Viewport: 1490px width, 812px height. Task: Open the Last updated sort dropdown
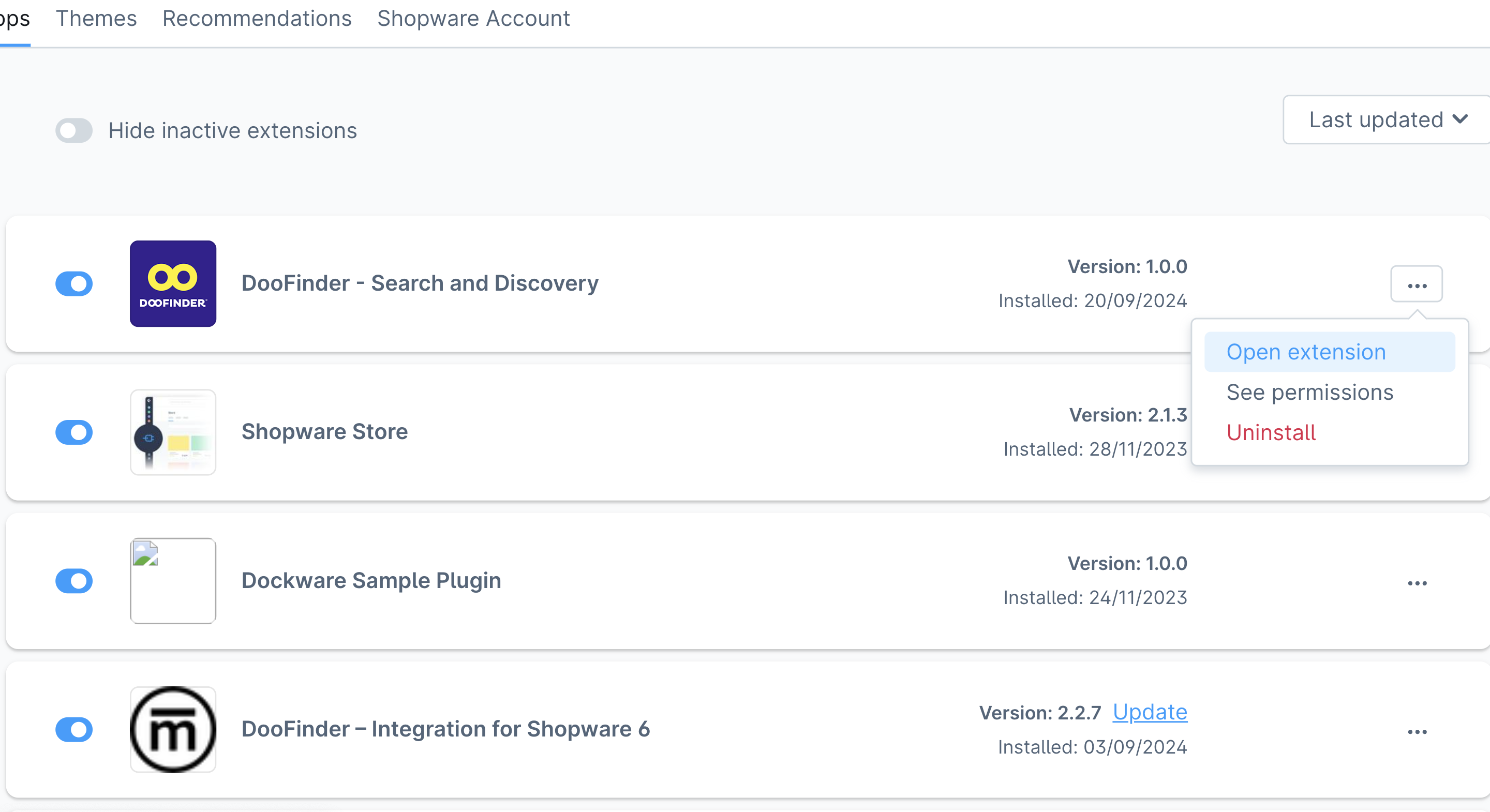pos(1387,119)
